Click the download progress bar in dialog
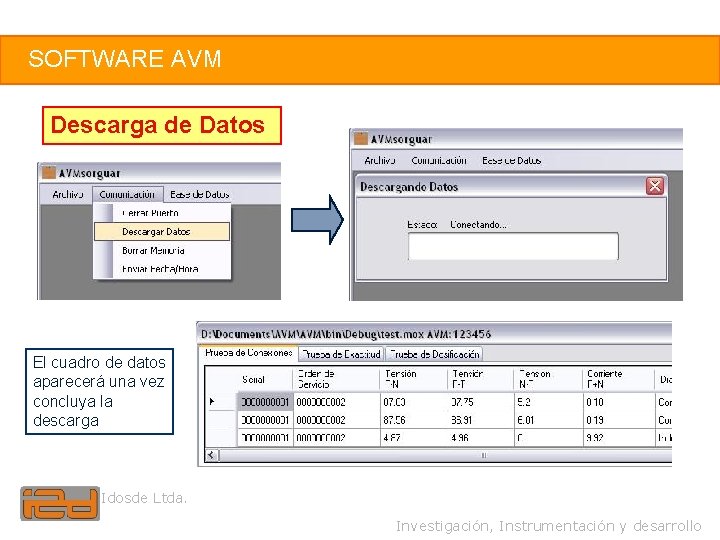The width and height of the screenshot is (720, 540). [513, 246]
